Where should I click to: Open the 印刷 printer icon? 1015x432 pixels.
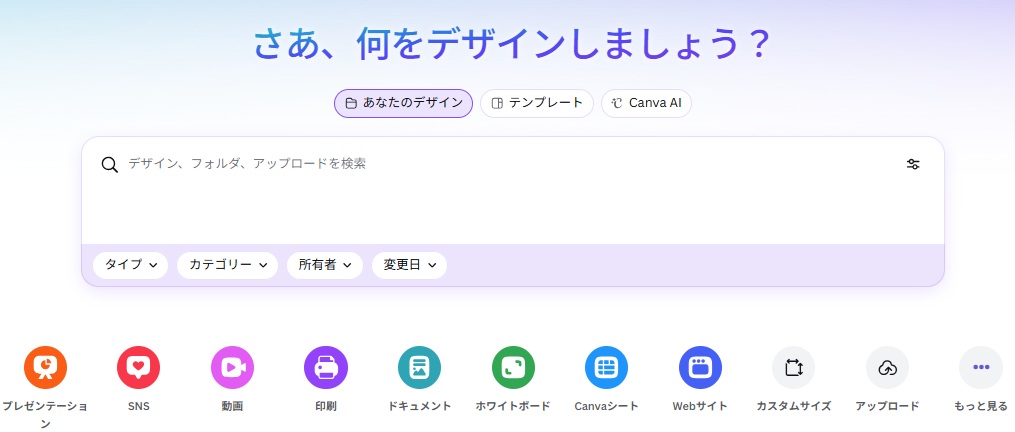pos(326,368)
